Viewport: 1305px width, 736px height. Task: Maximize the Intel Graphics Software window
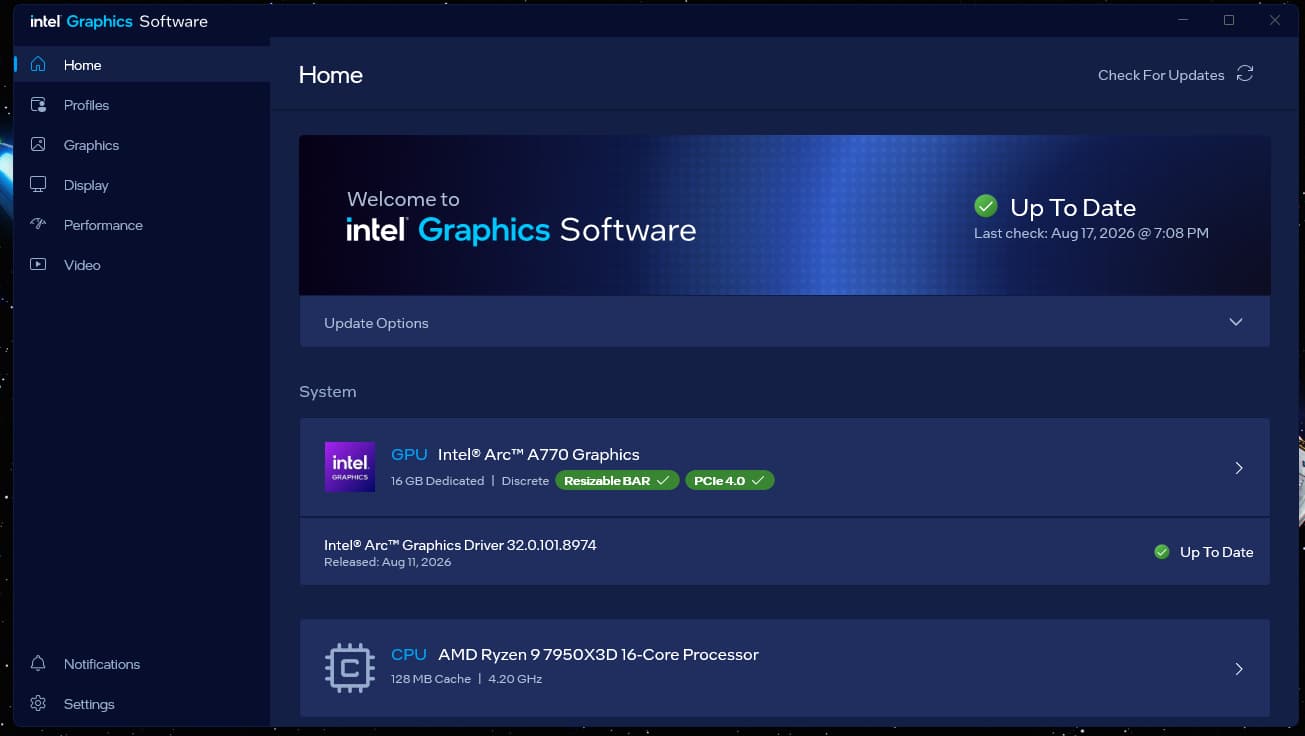[x=1229, y=20]
